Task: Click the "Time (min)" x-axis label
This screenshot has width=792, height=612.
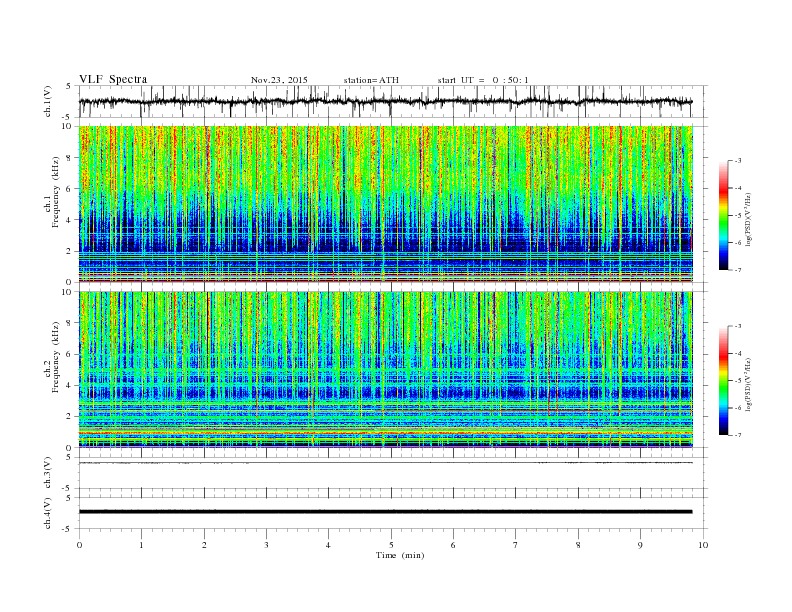Action: coord(400,555)
